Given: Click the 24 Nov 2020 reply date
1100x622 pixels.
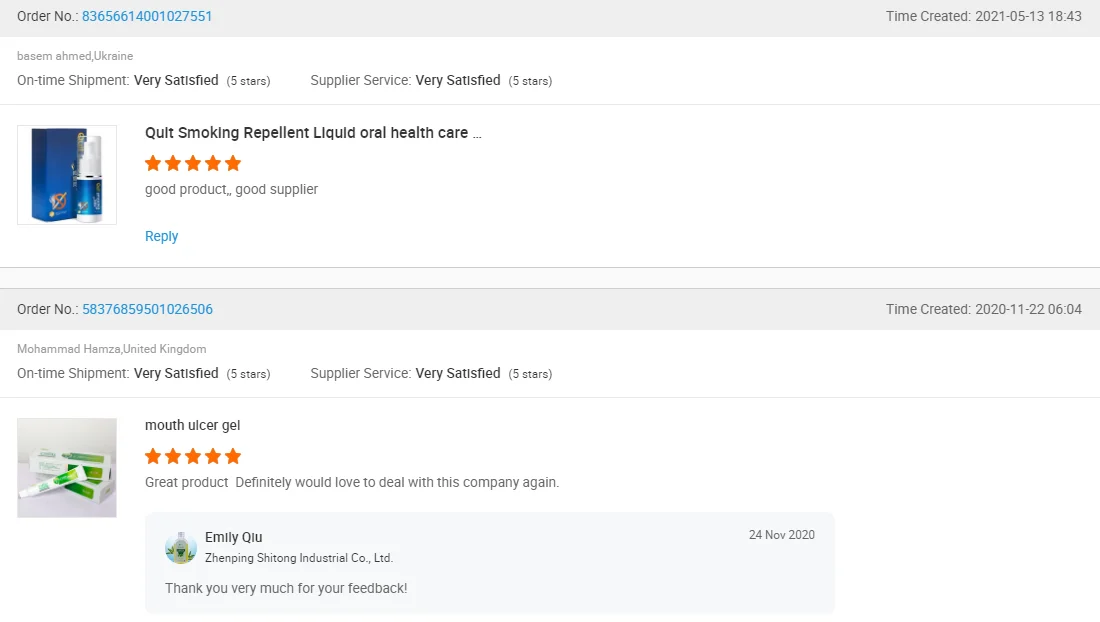Looking at the screenshot, I should tap(781, 535).
